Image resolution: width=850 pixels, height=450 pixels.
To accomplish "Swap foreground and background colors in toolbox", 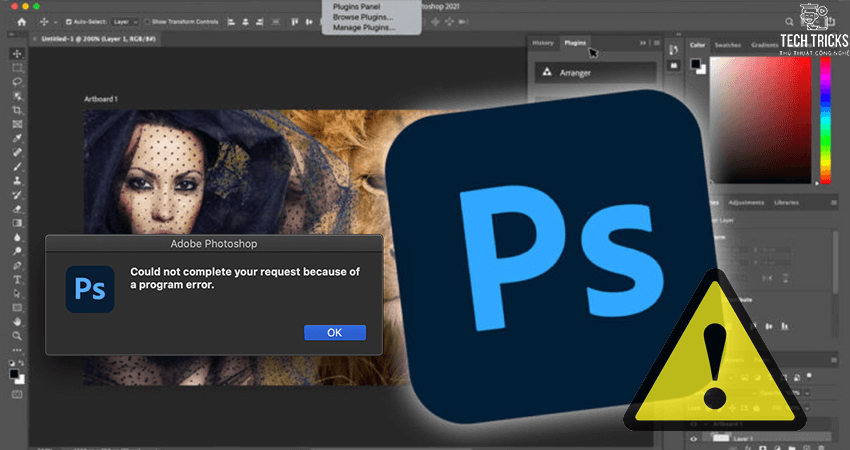I will [22, 363].
